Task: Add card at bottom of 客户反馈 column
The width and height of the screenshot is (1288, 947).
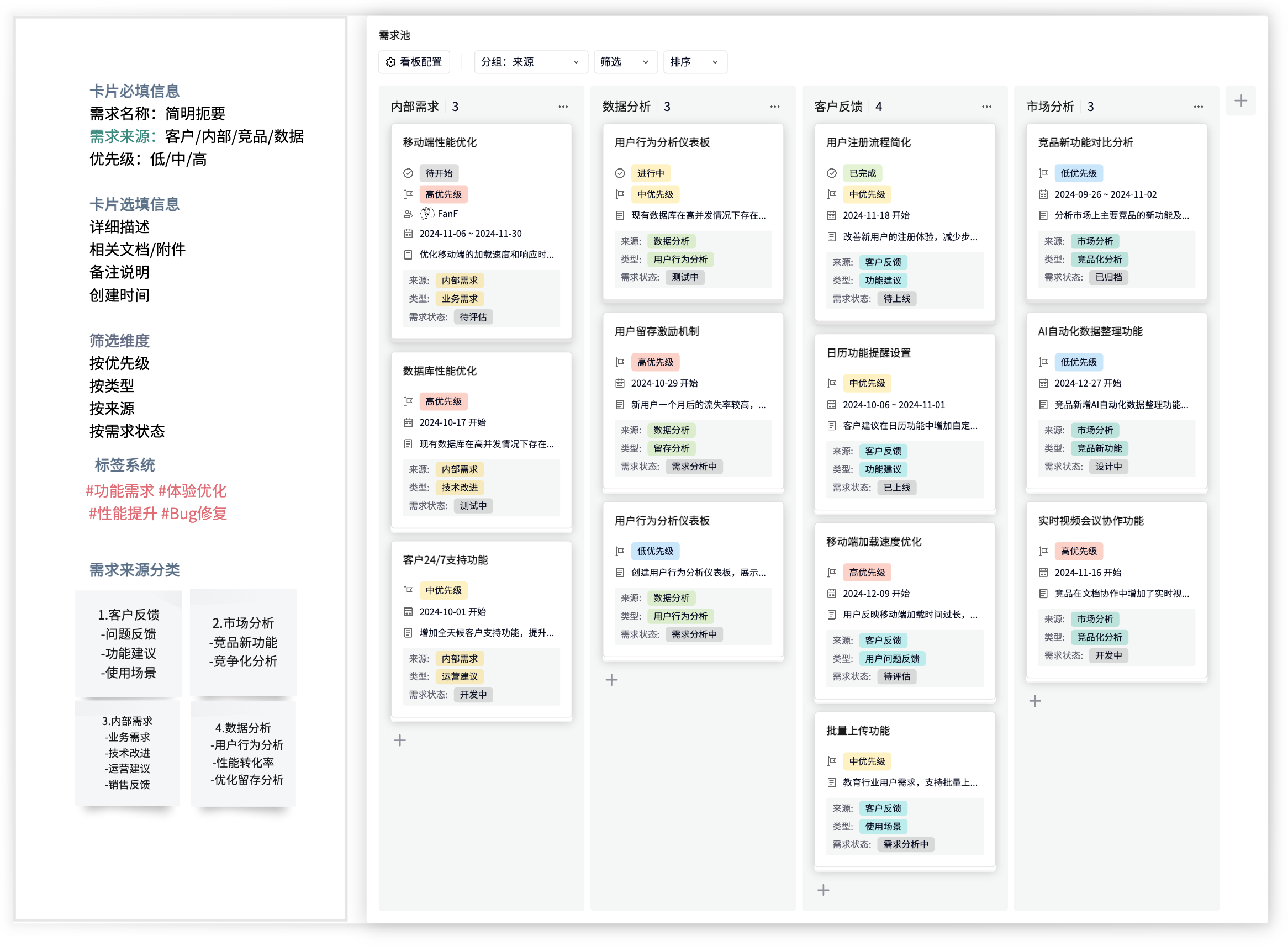Action: (823, 890)
